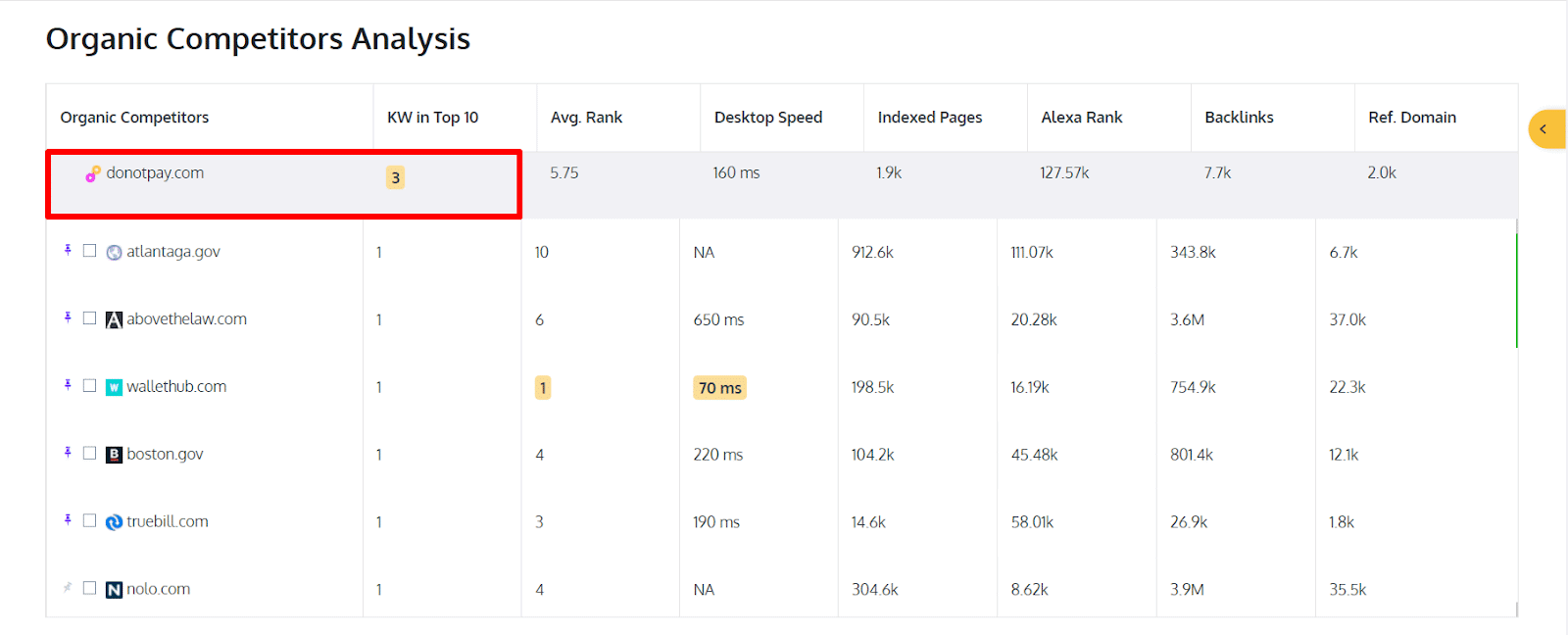Click the Ref. Domain column header
1568x635 pixels.
coord(1411,118)
